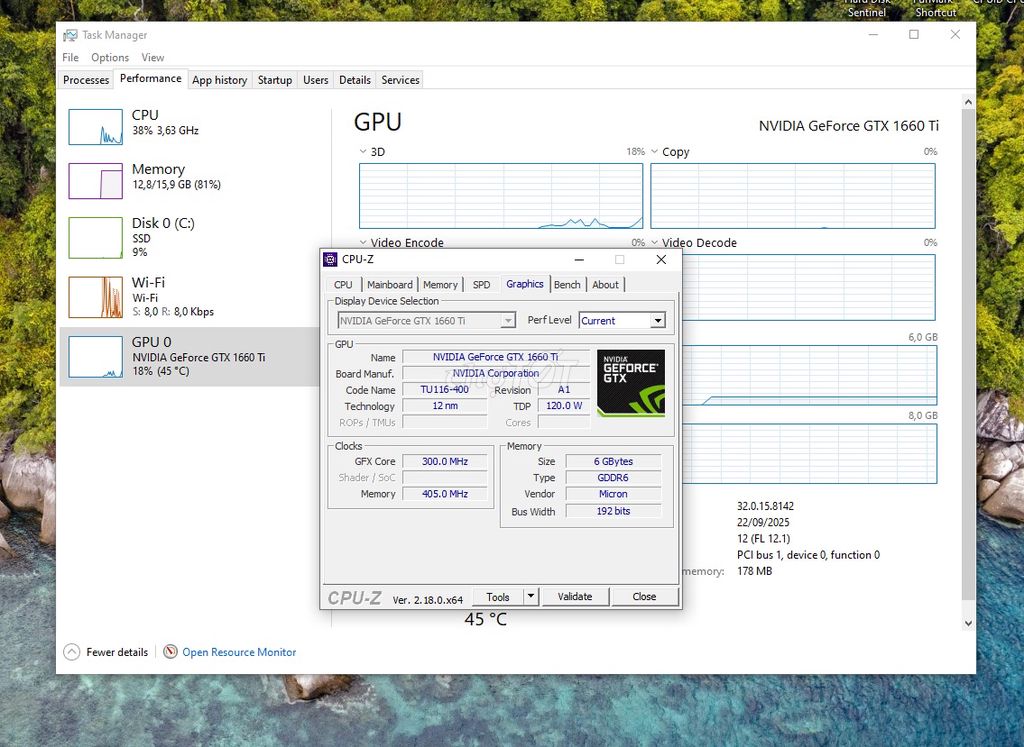Switch to the Processes tab
Viewport: 1024px width, 747px height.
[86, 80]
